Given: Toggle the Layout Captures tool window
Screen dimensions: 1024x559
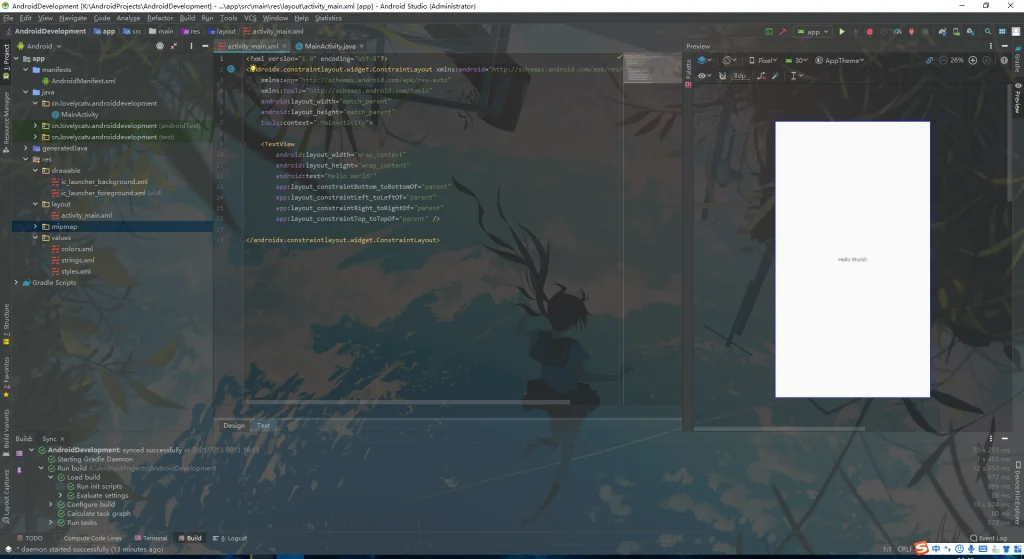Looking at the screenshot, I should click(6, 496).
